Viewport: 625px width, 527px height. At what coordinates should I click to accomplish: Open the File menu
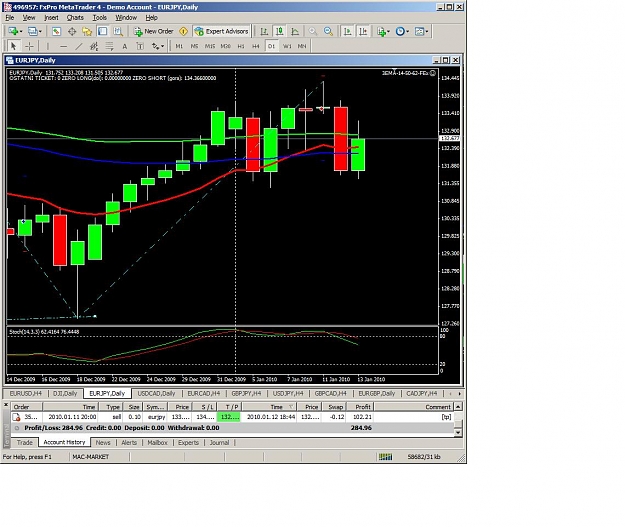point(10,18)
